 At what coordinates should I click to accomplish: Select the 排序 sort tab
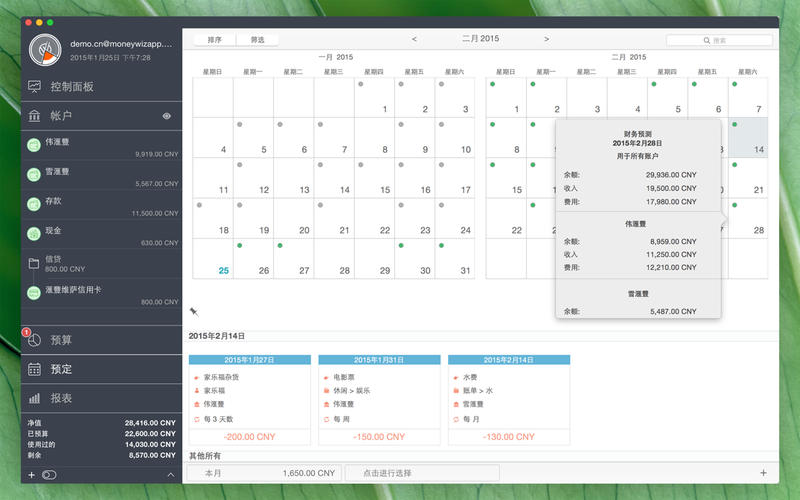[215, 40]
